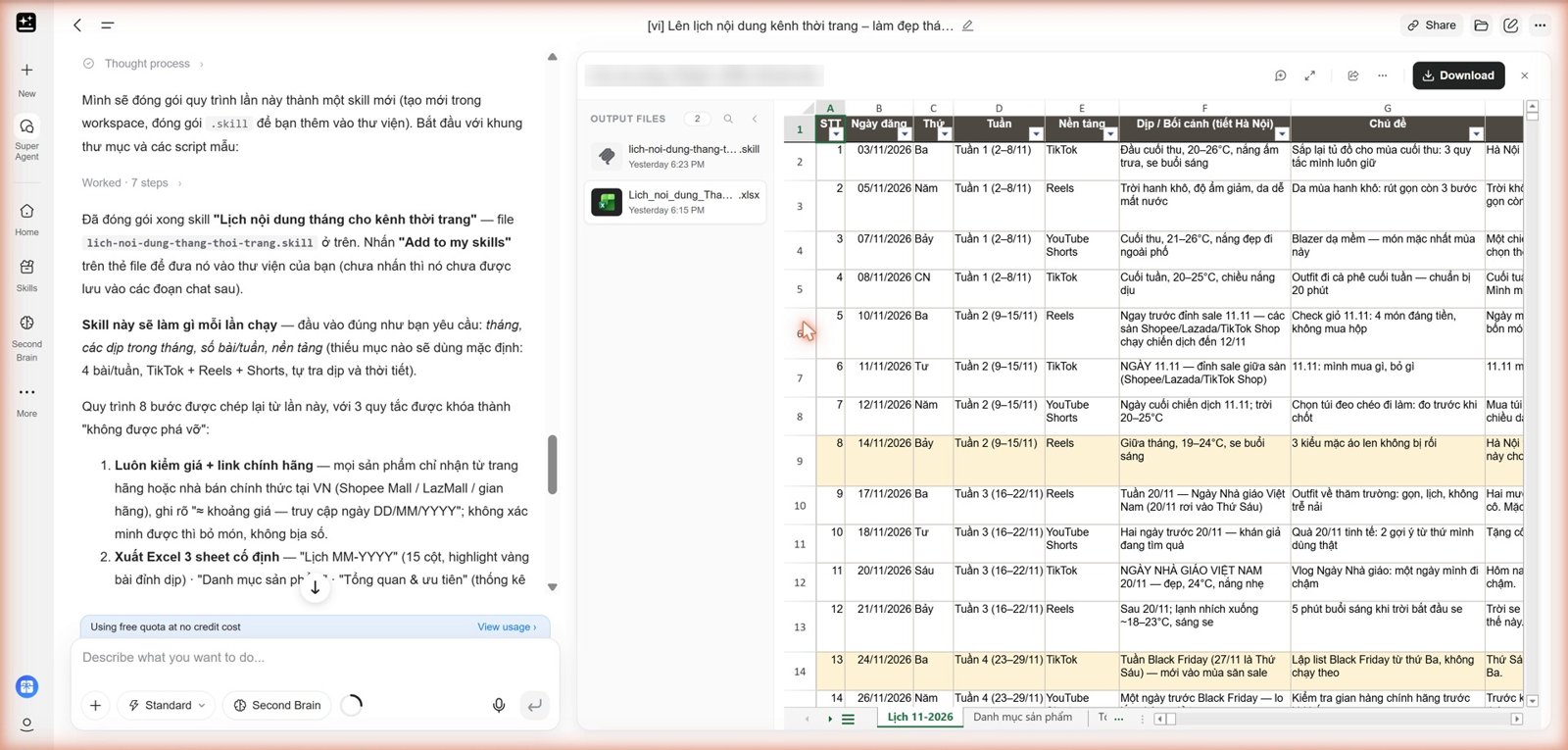Open the Ngày đăng column filter dropdown
This screenshot has height=750, width=1568.
click(x=905, y=134)
